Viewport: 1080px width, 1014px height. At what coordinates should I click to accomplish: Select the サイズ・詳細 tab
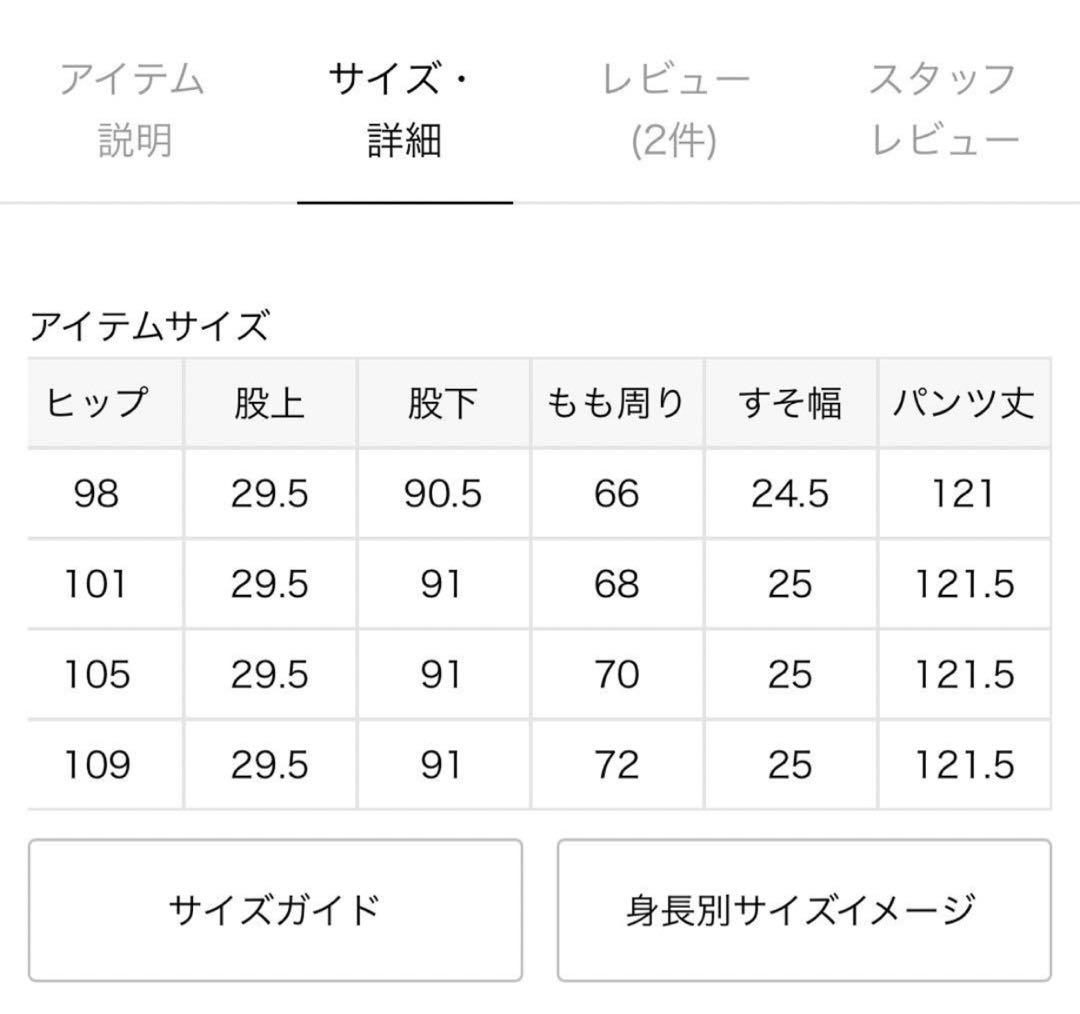click(404, 109)
